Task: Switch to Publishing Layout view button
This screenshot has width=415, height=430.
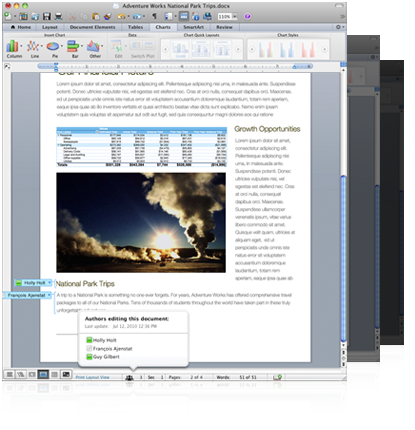Action: (32, 374)
